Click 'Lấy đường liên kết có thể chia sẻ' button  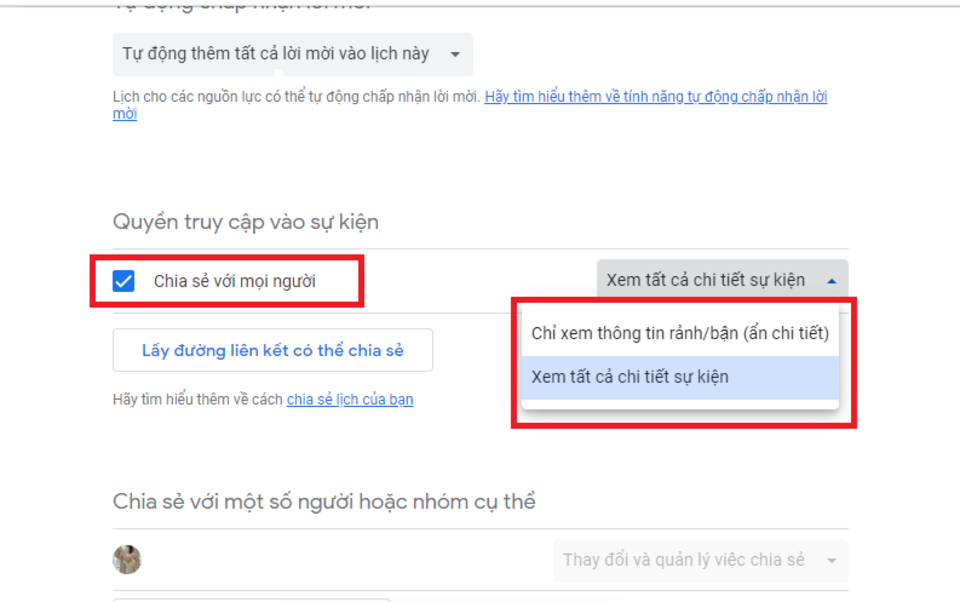click(272, 350)
